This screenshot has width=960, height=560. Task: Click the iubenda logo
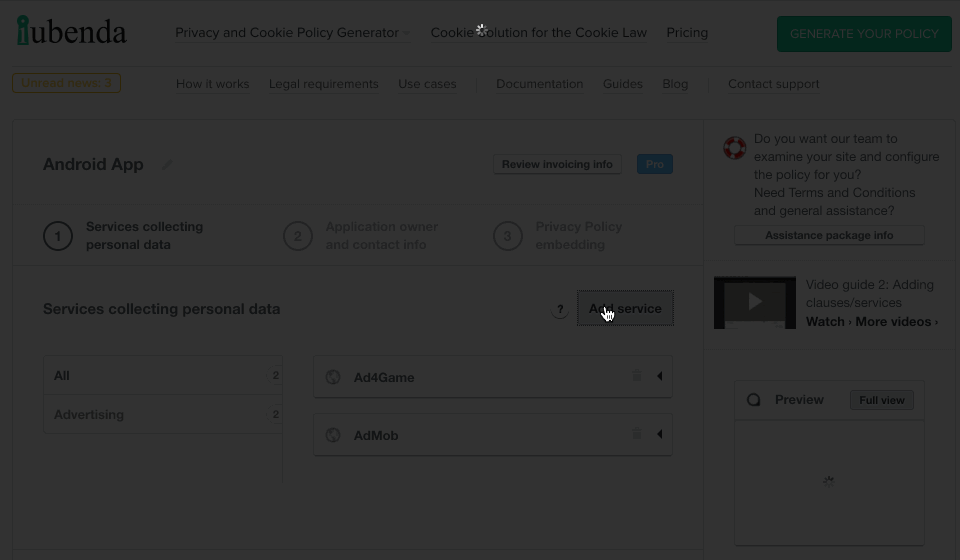point(71,32)
